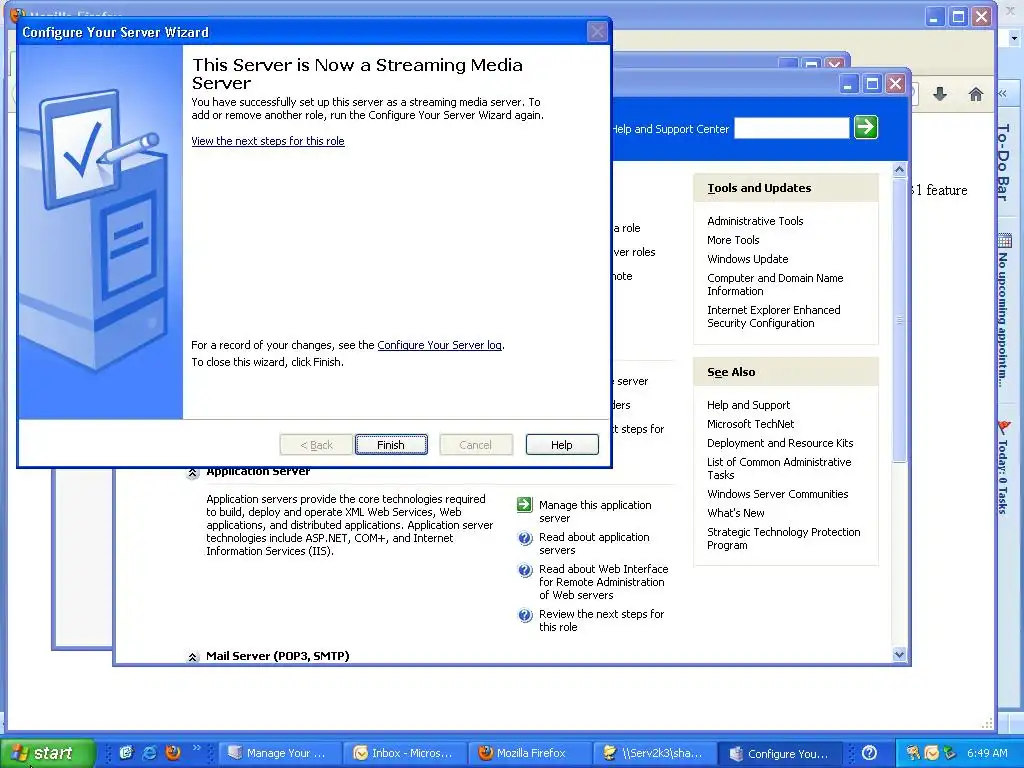Maximize the Manage Your Server window
This screenshot has width=1024, height=768.
[872, 84]
